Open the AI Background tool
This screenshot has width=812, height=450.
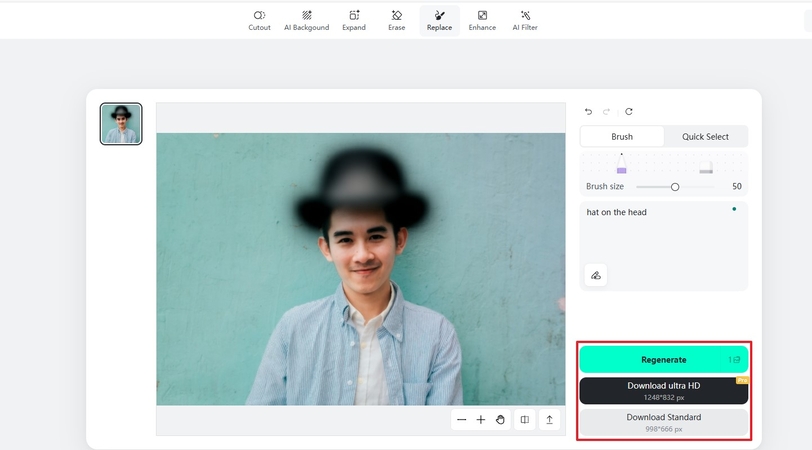coord(307,21)
